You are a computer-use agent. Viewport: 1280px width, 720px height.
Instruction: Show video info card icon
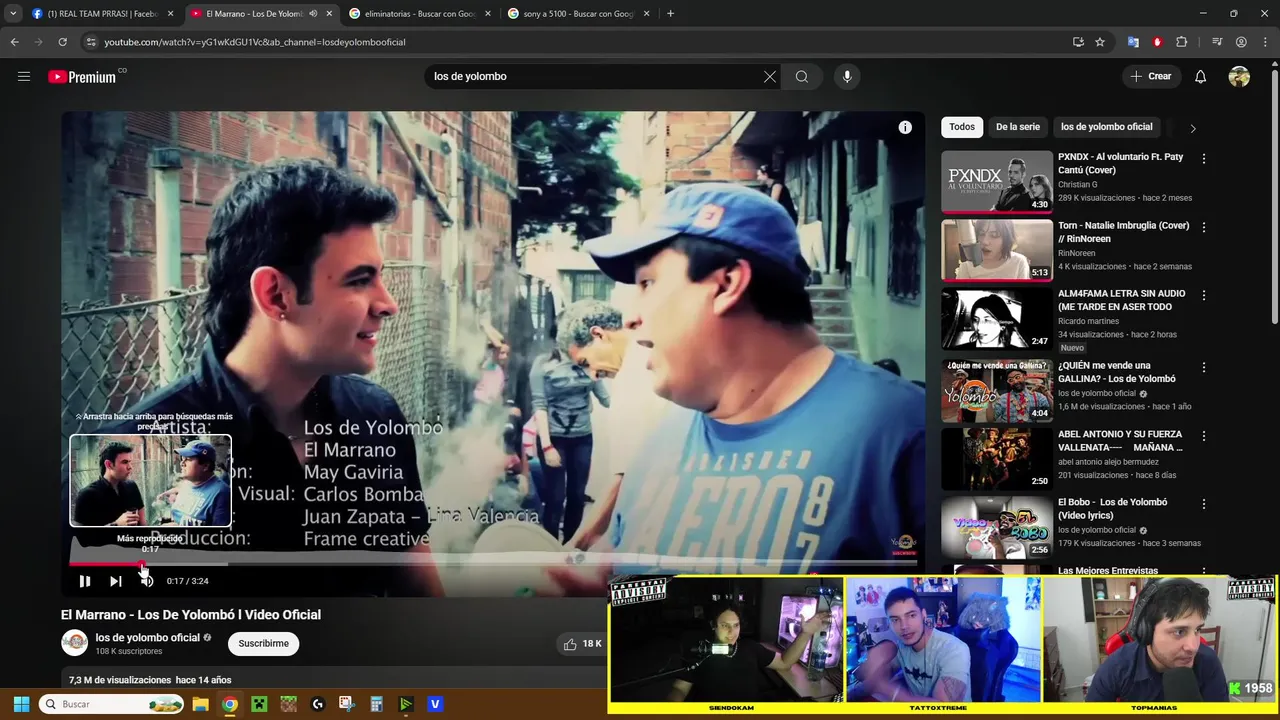(x=905, y=127)
